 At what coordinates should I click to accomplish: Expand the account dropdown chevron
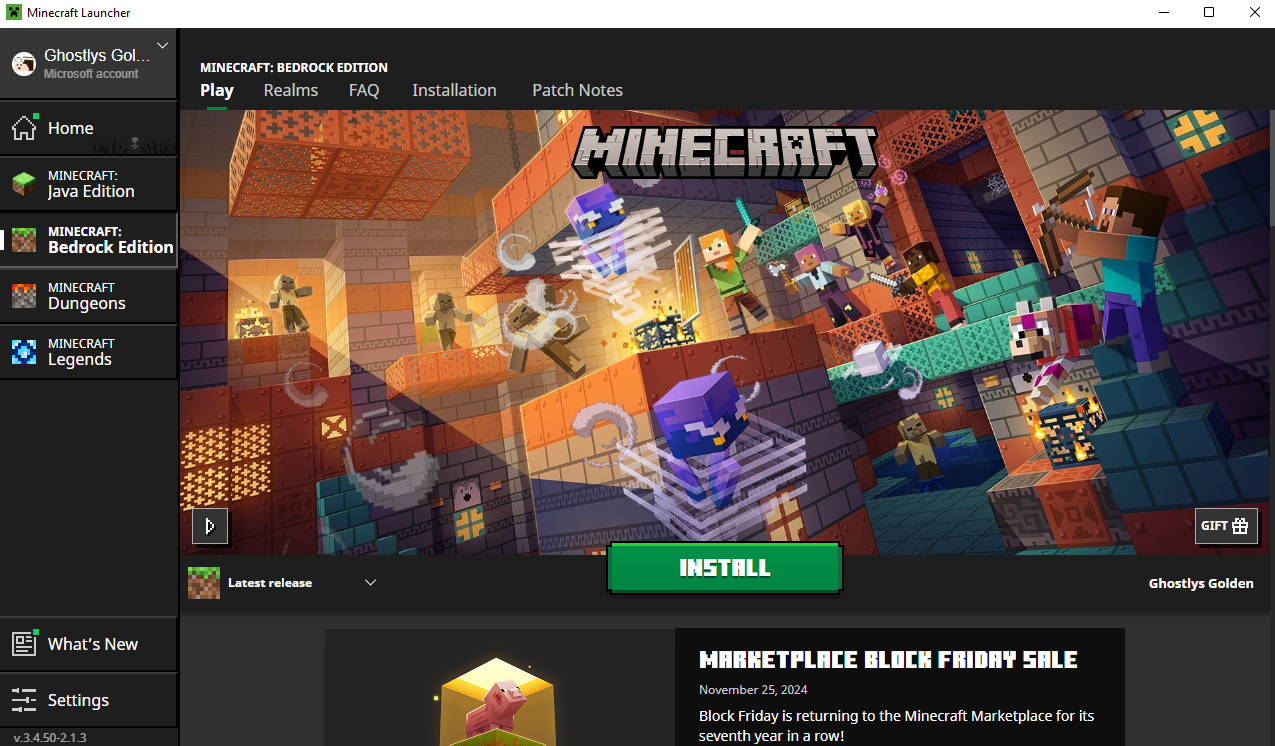point(163,46)
